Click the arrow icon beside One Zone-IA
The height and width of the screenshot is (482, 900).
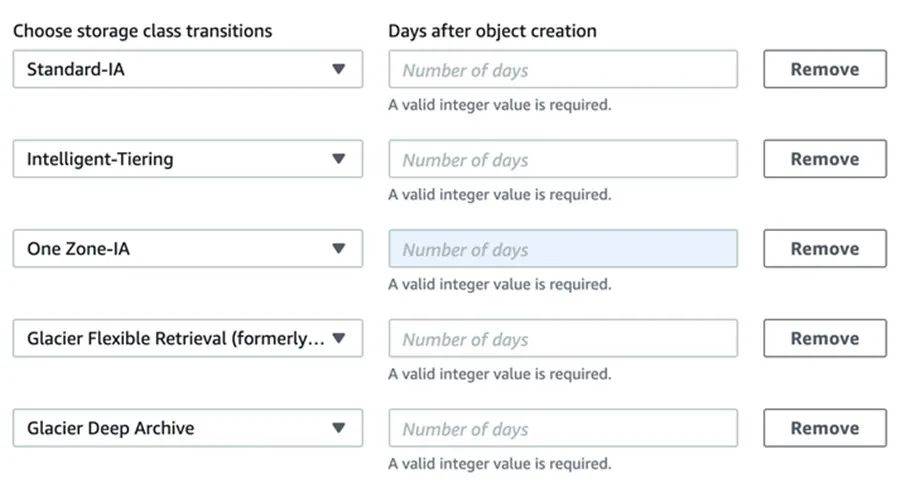pyautogui.click(x=339, y=248)
